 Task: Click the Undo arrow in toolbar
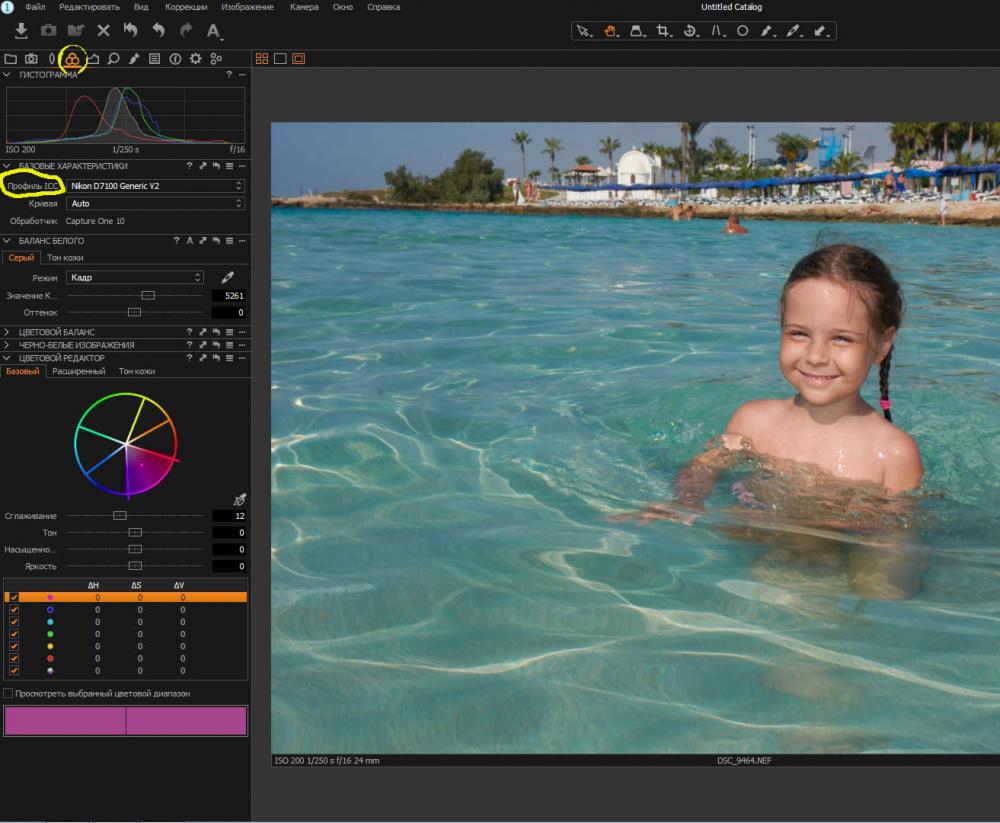158,30
